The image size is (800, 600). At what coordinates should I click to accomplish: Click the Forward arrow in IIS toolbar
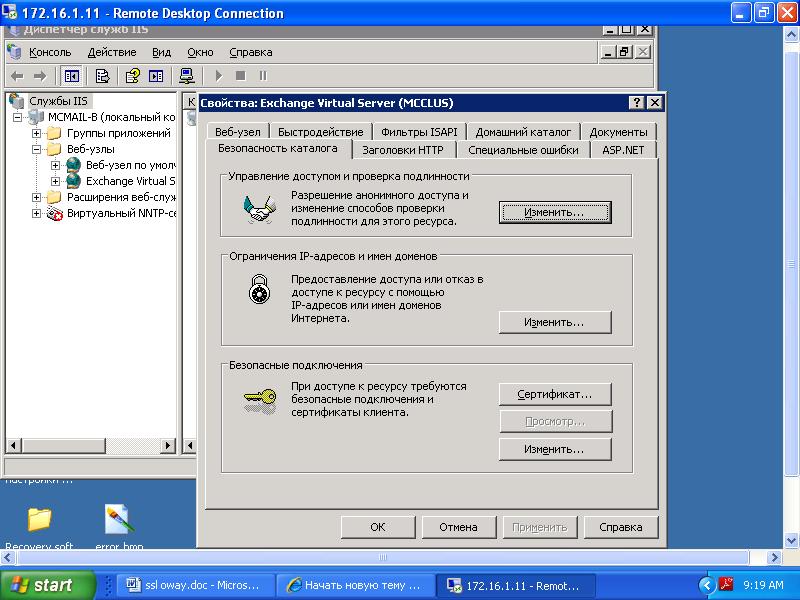click(x=40, y=76)
